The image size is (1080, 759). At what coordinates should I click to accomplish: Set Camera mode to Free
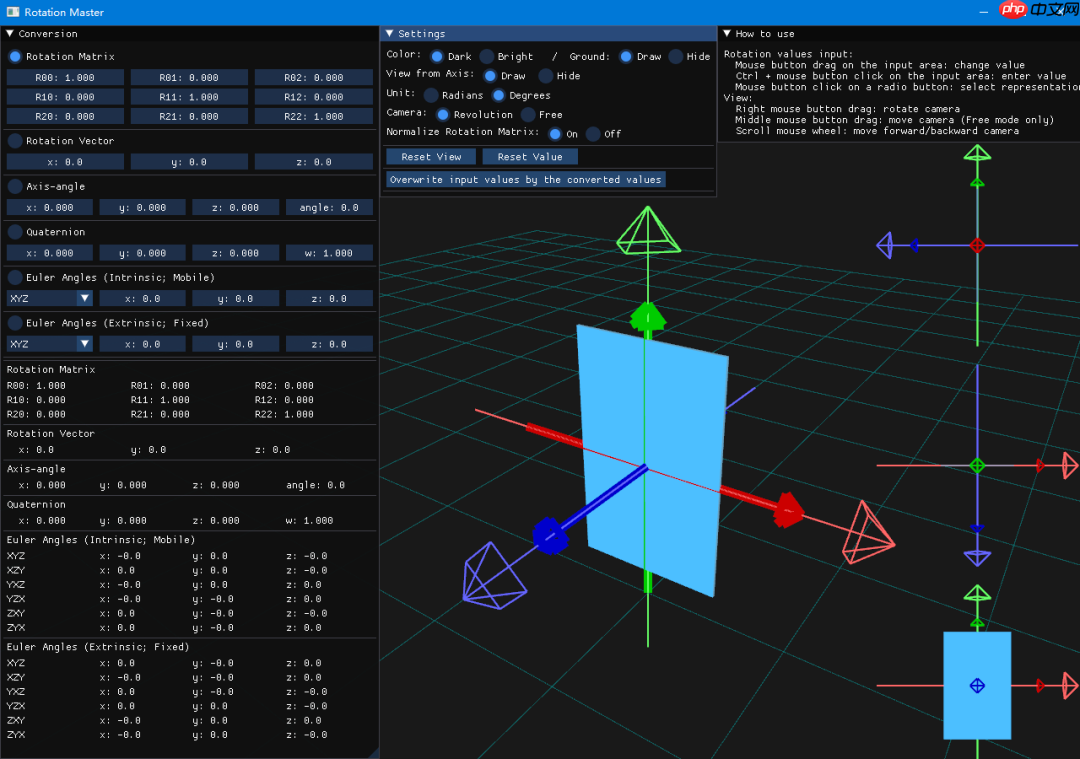528,114
